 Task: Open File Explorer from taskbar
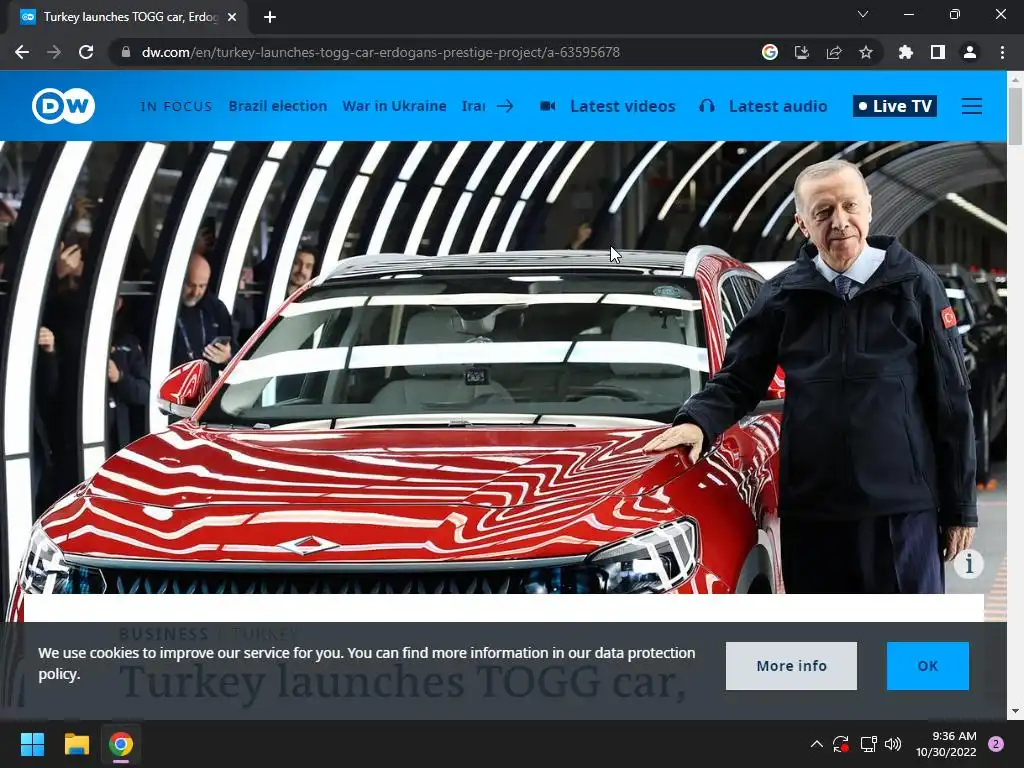point(76,744)
